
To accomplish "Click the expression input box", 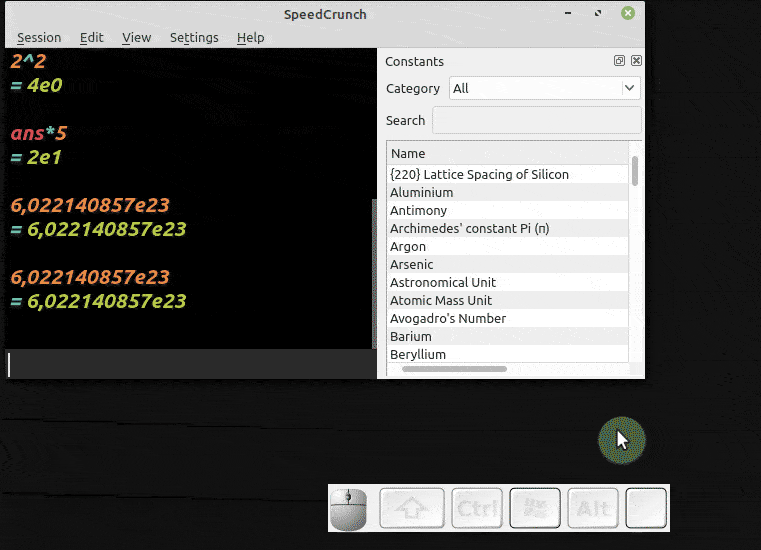I will pyautogui.click(x=191, y=364).
